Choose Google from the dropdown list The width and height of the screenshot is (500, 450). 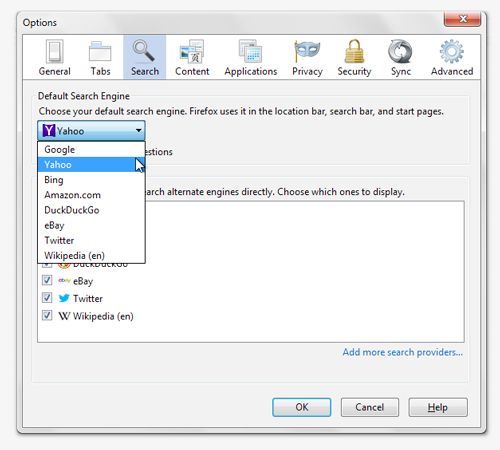[91, 149]
